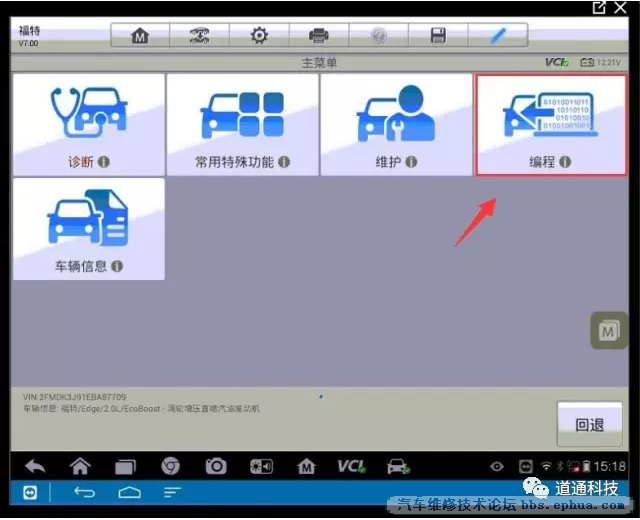The height and width of the screenshot is (520, 640).
Task: Click TeamViewer icon in blue bar
Action: tap(30, 493)
